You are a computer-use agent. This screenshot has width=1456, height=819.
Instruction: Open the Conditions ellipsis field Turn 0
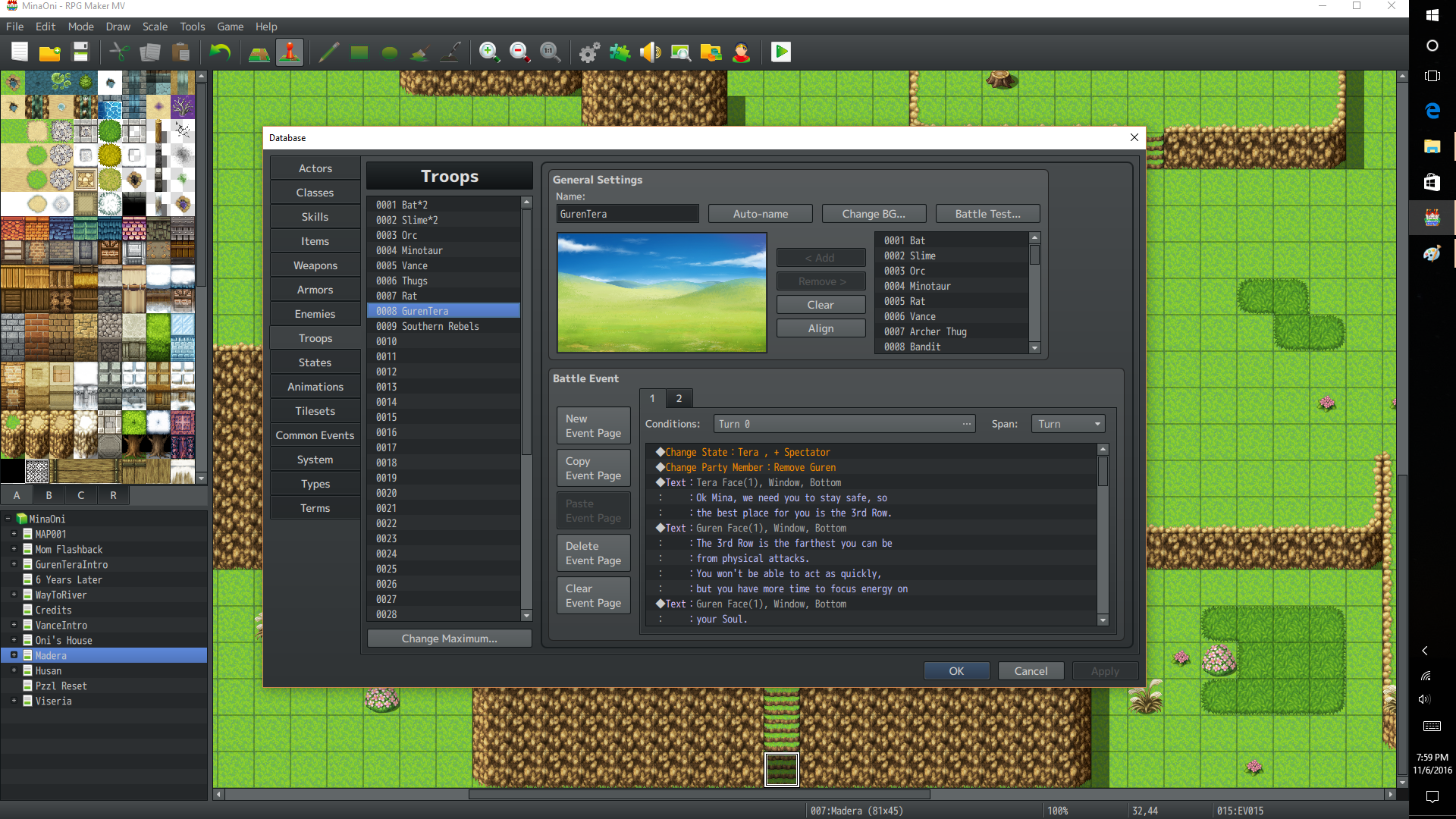pos(844,424)
